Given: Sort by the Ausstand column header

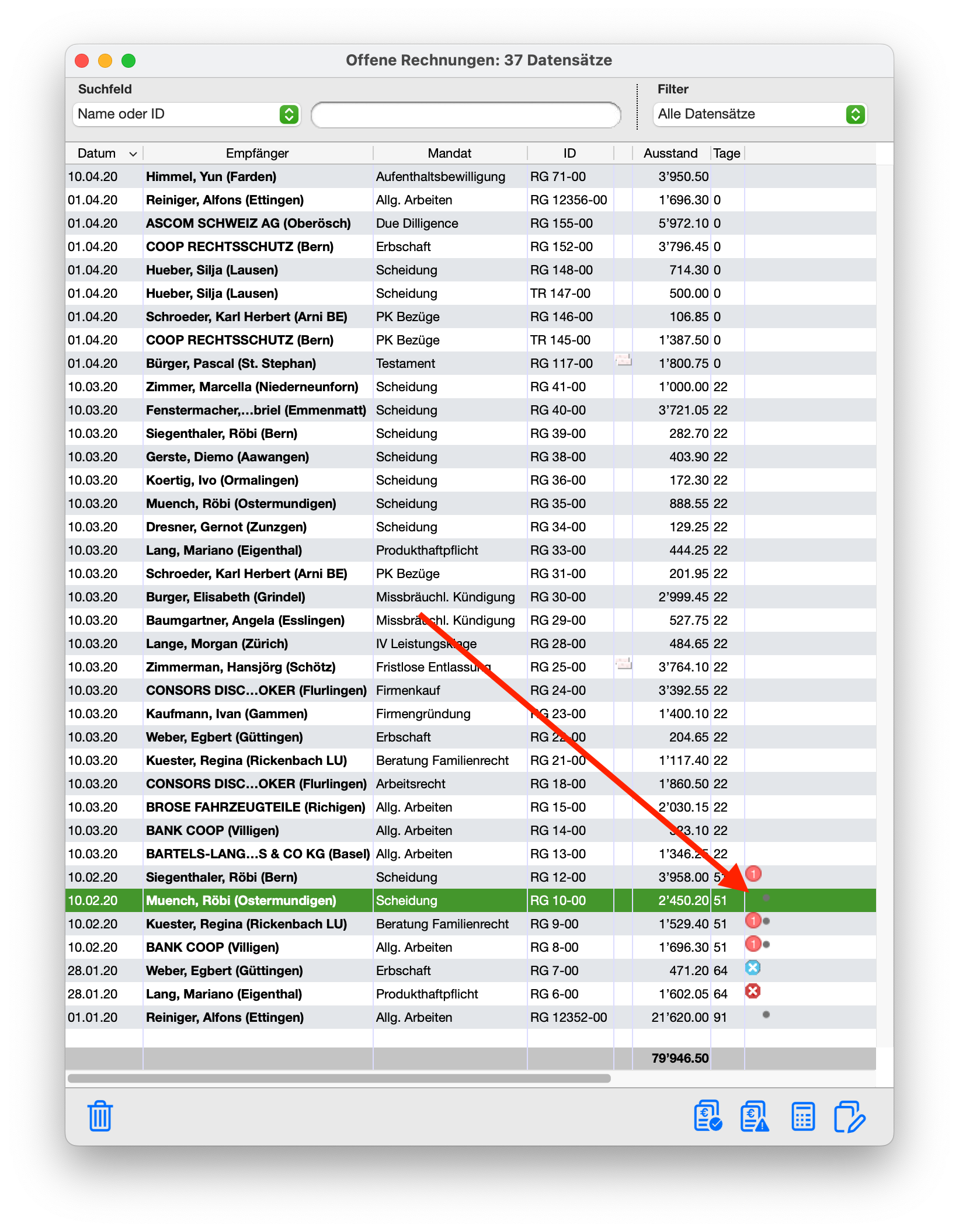Looking at the screenshot, I should pos(670,153).
